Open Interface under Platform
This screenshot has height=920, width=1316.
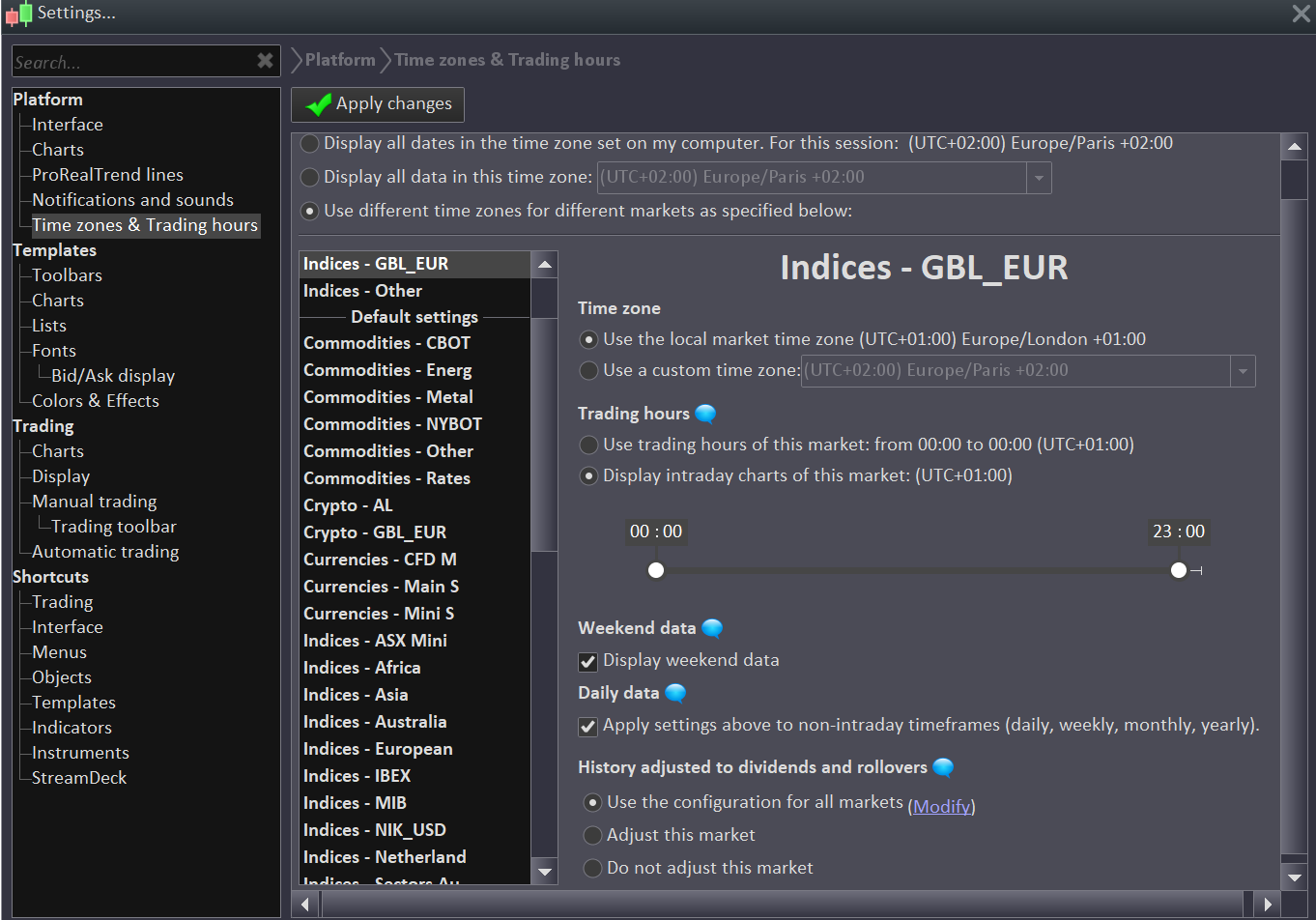68,125
